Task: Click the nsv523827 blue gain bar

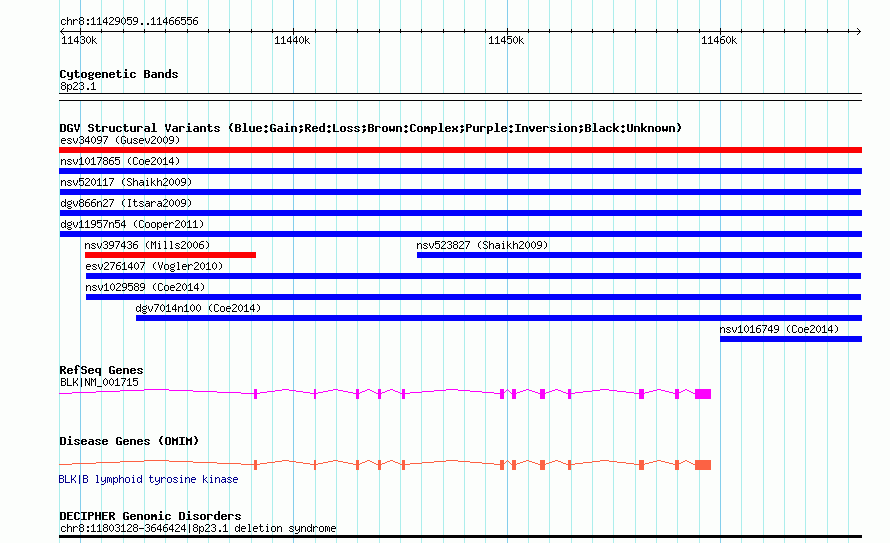Action: click(x=639, y=255)
